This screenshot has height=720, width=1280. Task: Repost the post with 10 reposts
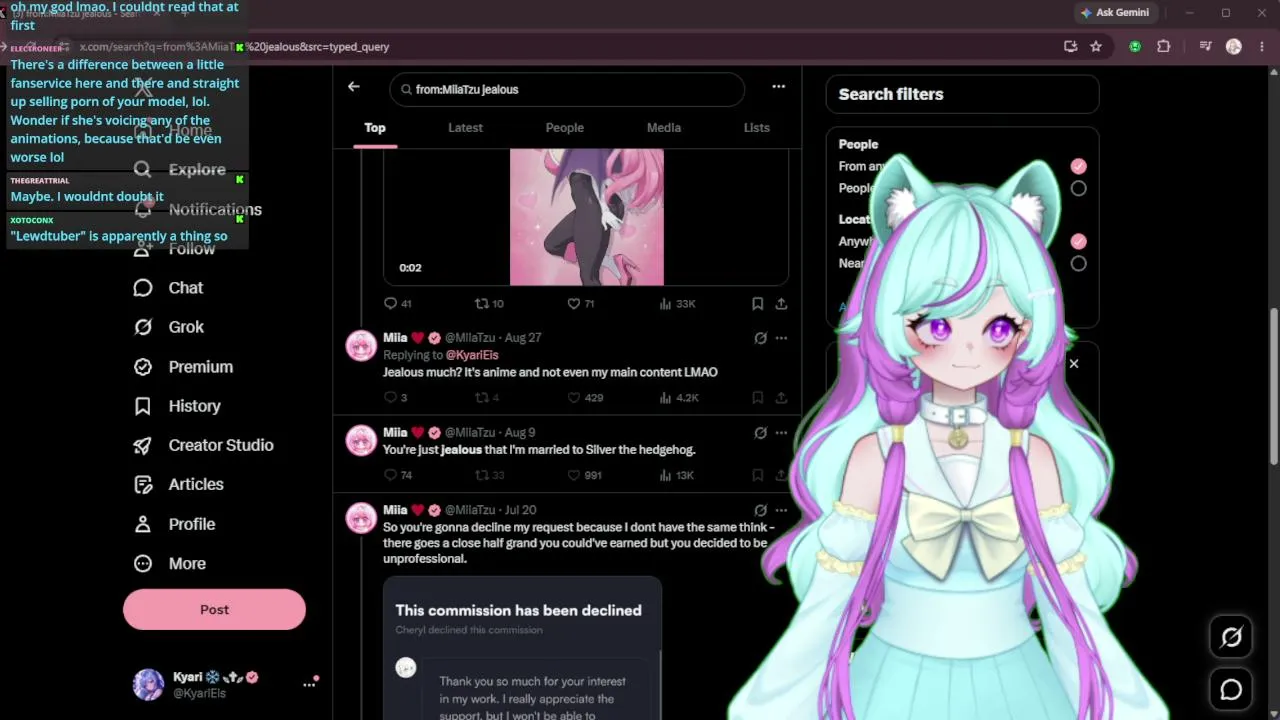[x=489, y=304]
